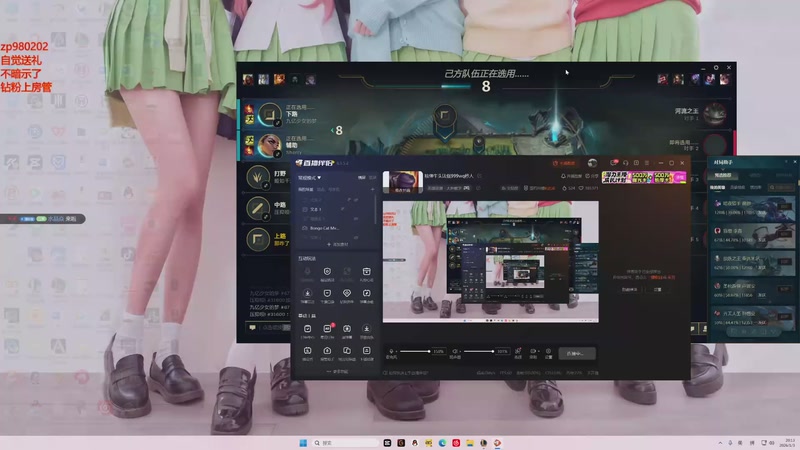
Task: Adjust the microphone volume slider
Action: coord(414,352)
